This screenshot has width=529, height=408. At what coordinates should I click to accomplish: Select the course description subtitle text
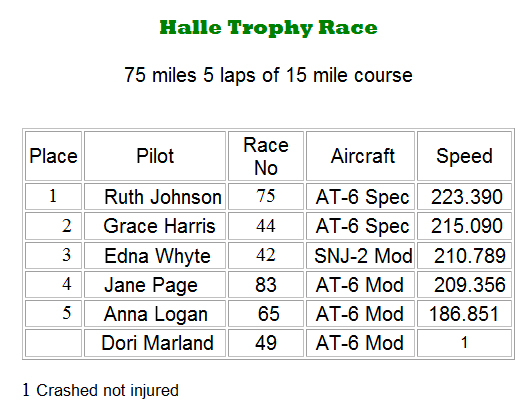[x=268, y=75]
